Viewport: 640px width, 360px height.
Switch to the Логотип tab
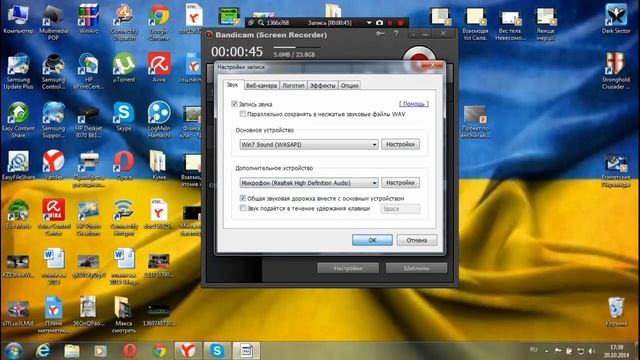coord(293,85)
